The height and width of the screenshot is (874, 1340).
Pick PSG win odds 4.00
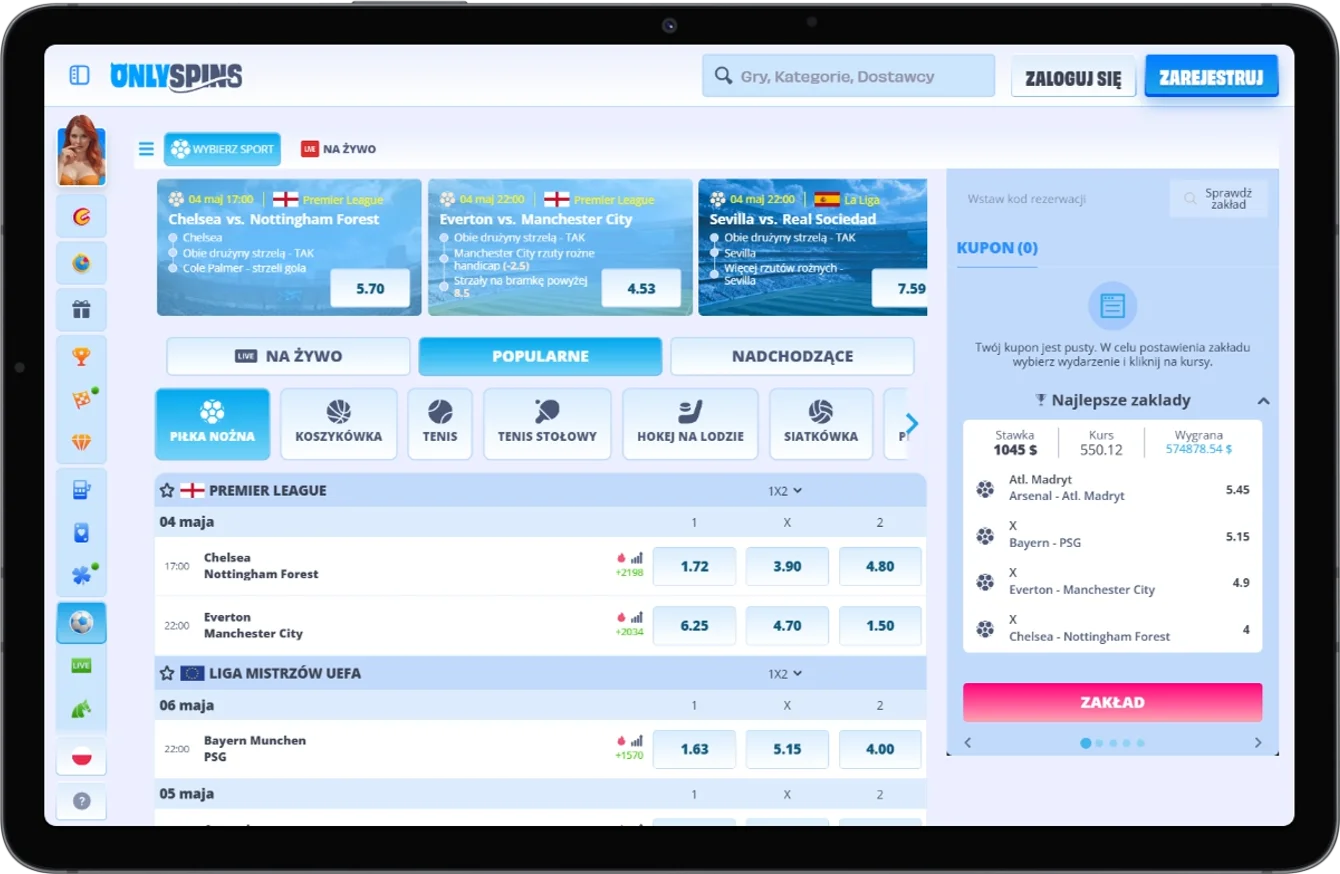coord(880,749)
